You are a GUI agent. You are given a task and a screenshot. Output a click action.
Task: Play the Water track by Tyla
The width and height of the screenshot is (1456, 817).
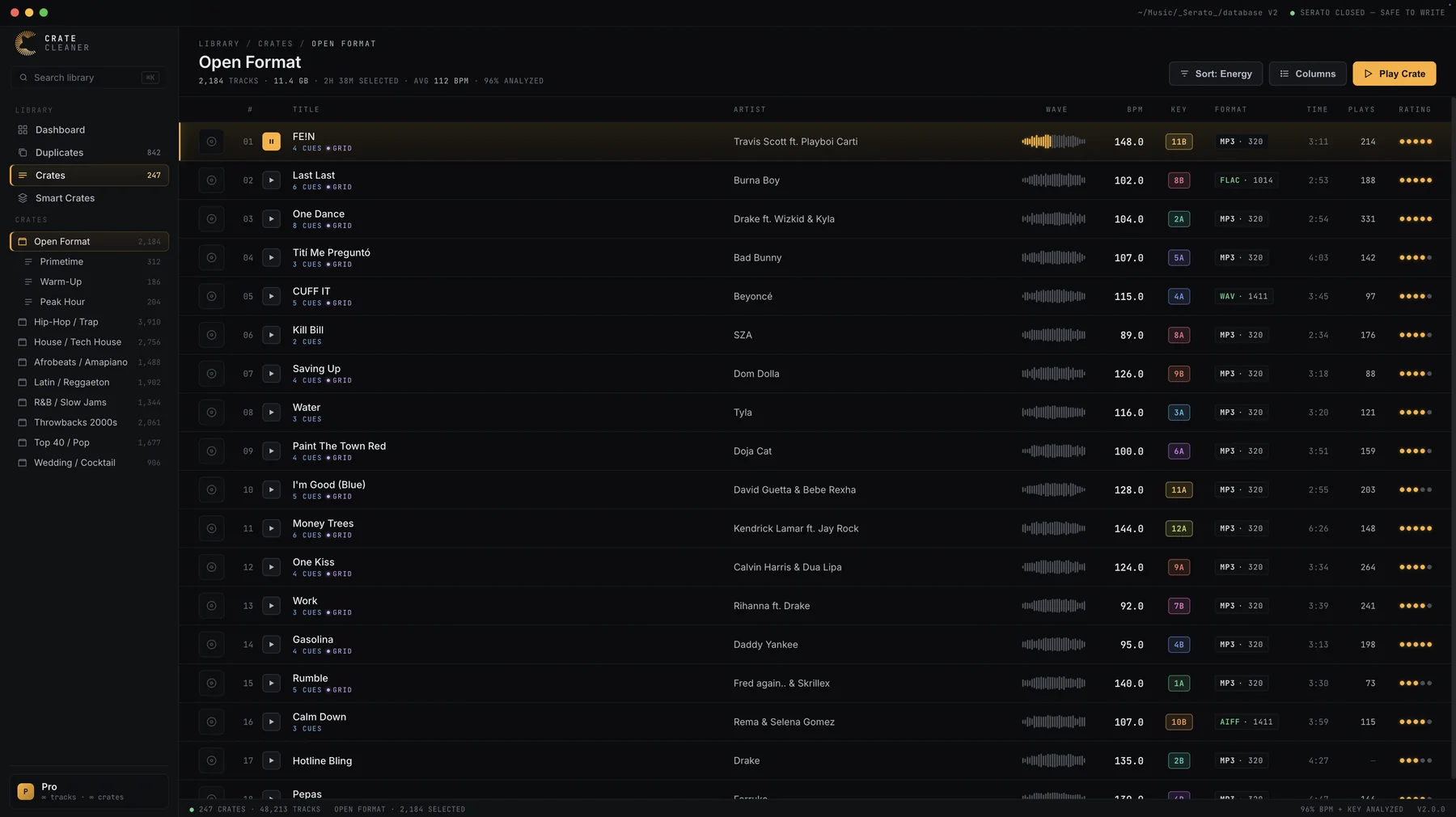click(x=271, y=413)
